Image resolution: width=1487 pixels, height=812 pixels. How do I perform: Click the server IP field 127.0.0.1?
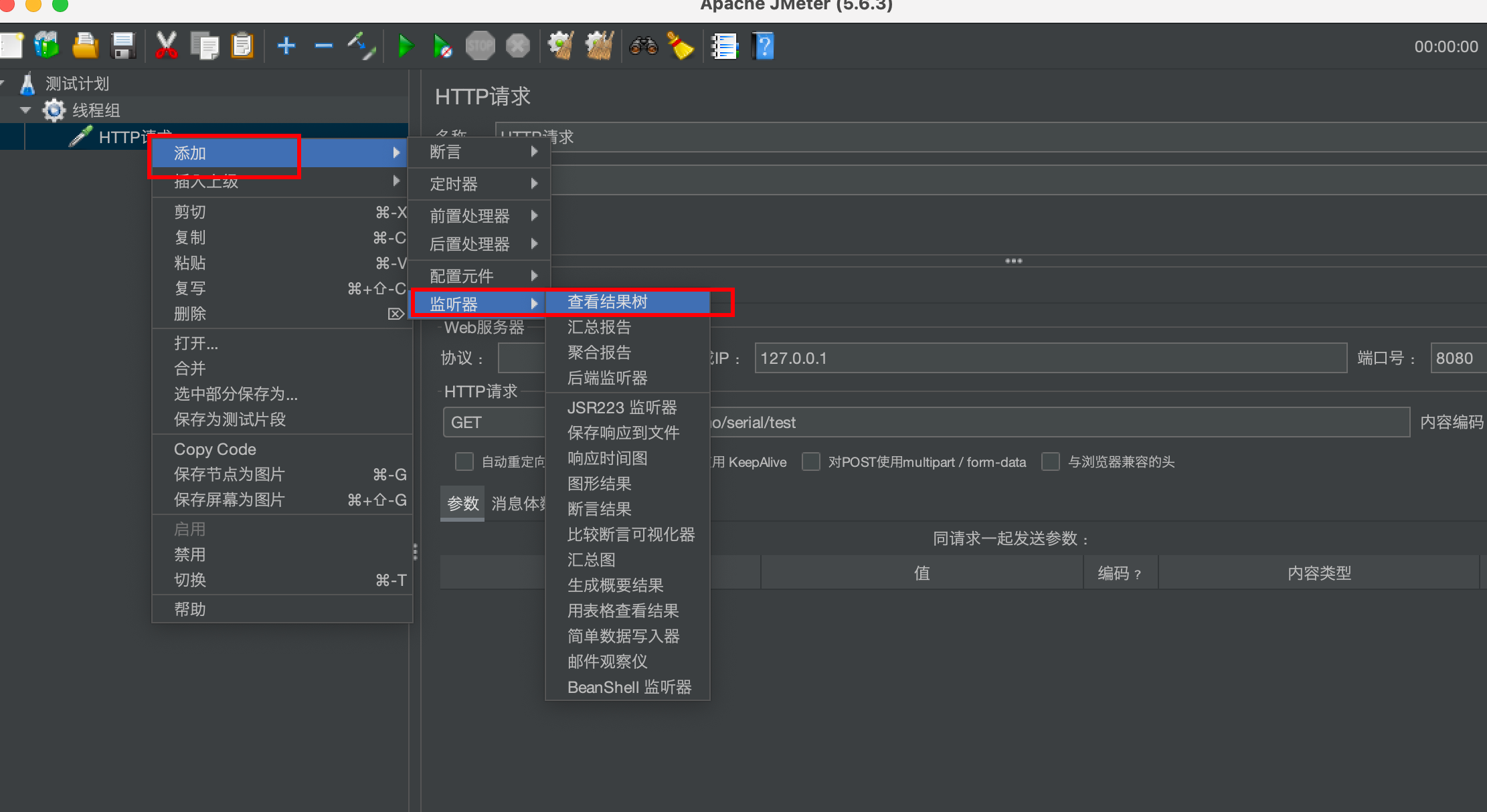coord(1051,358)
